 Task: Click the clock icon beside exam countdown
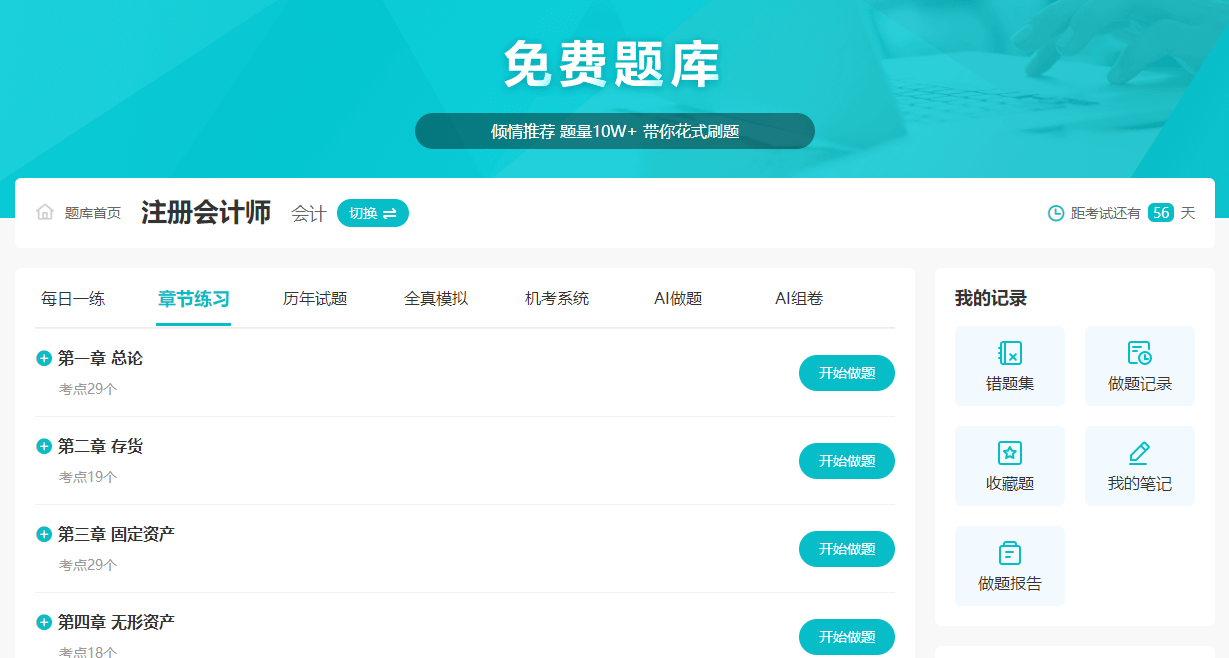[x=1056, y=213]
